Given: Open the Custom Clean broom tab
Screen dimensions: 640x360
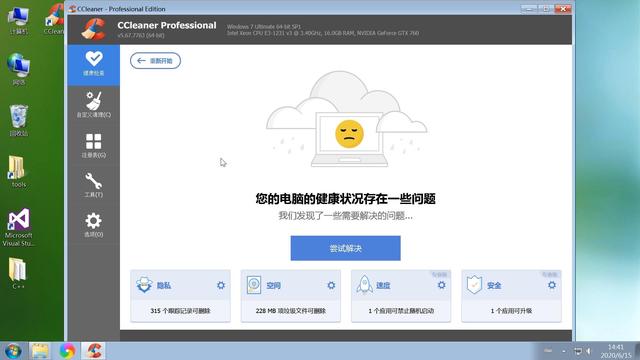Looking at the screenshot, I should [94, 105].
